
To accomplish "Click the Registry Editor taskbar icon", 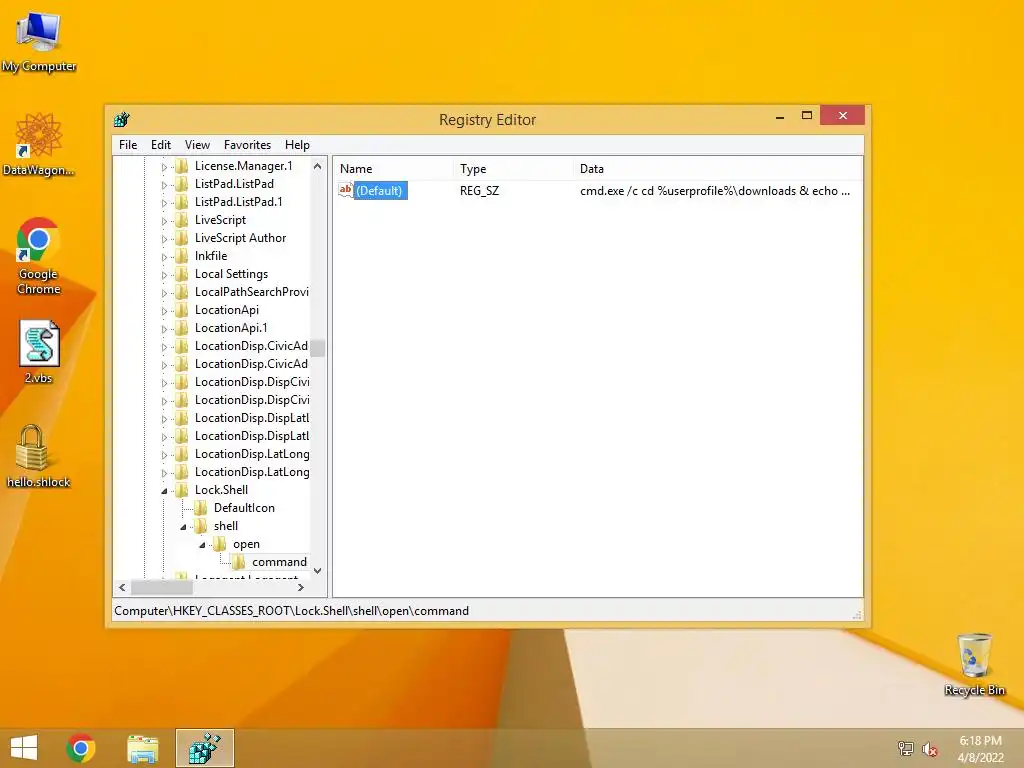I will pos(204,748).
